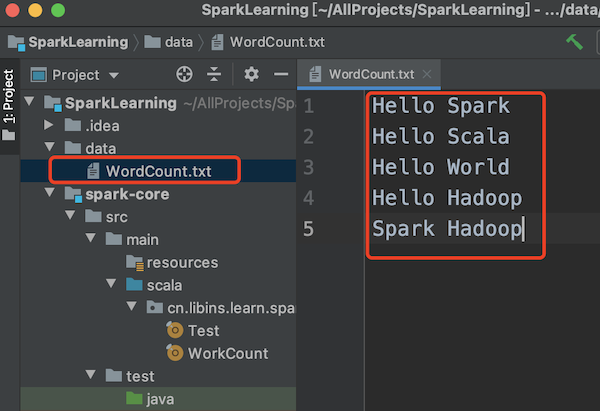Select the Test Scala object icon
The image size is (600, 411).
click(174, 331)
